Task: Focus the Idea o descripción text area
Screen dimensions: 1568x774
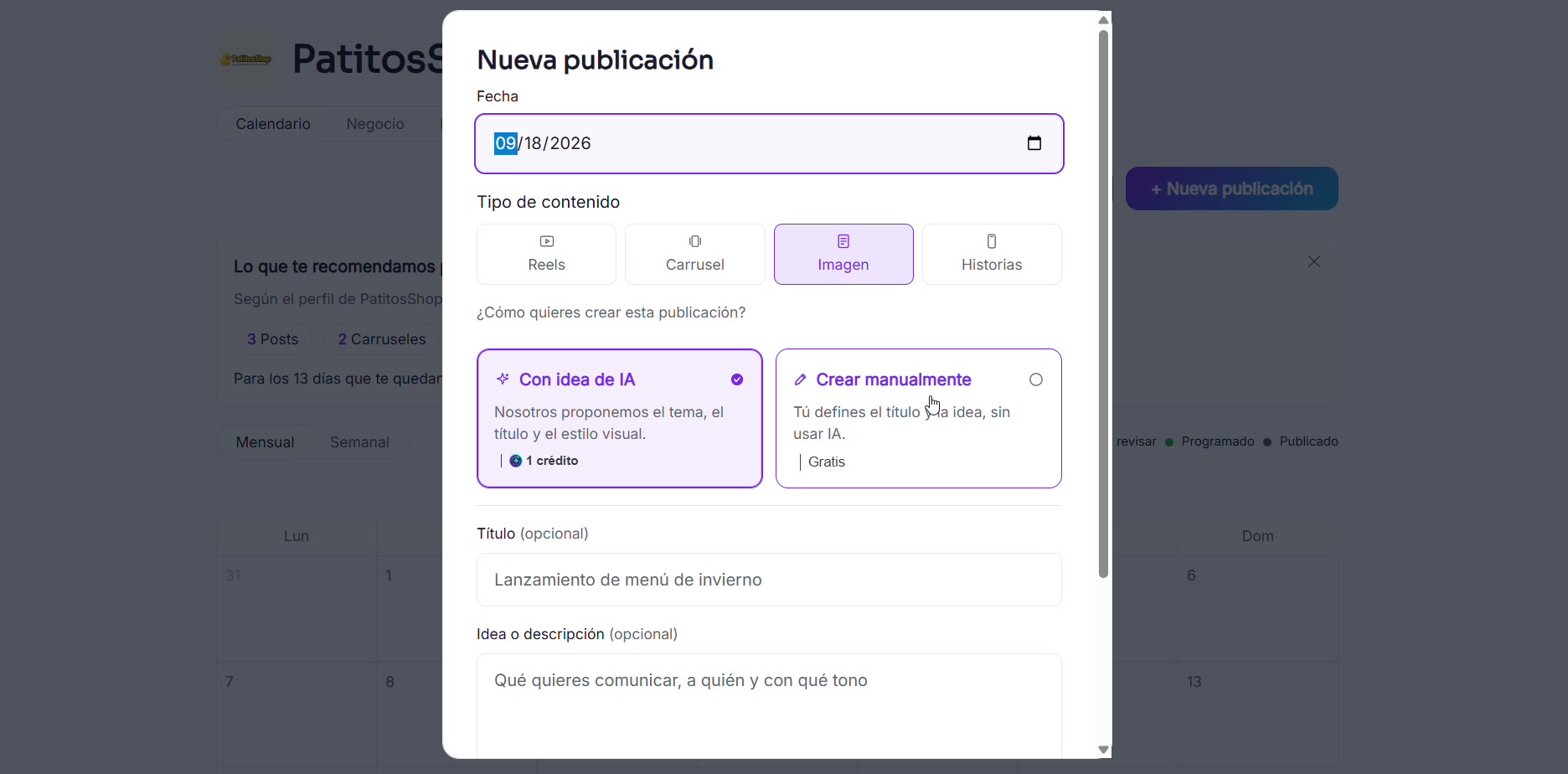Action: tap(769, 705)
